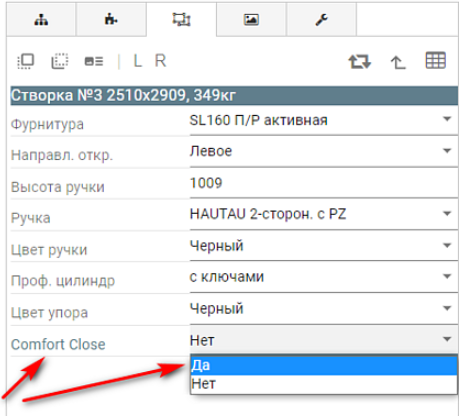
Task: Choose Да in Comfort Close list
Action: 324,366
